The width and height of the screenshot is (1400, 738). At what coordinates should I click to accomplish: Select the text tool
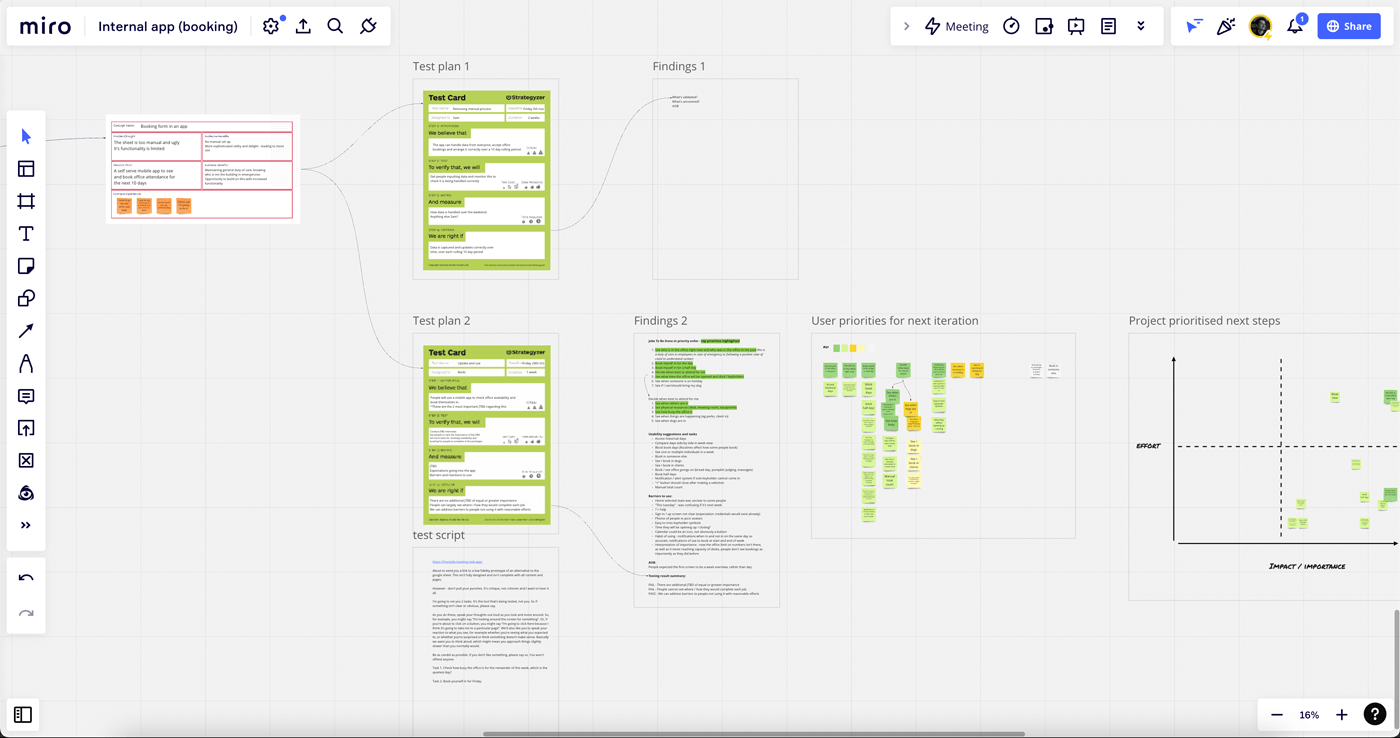point(26,234)
